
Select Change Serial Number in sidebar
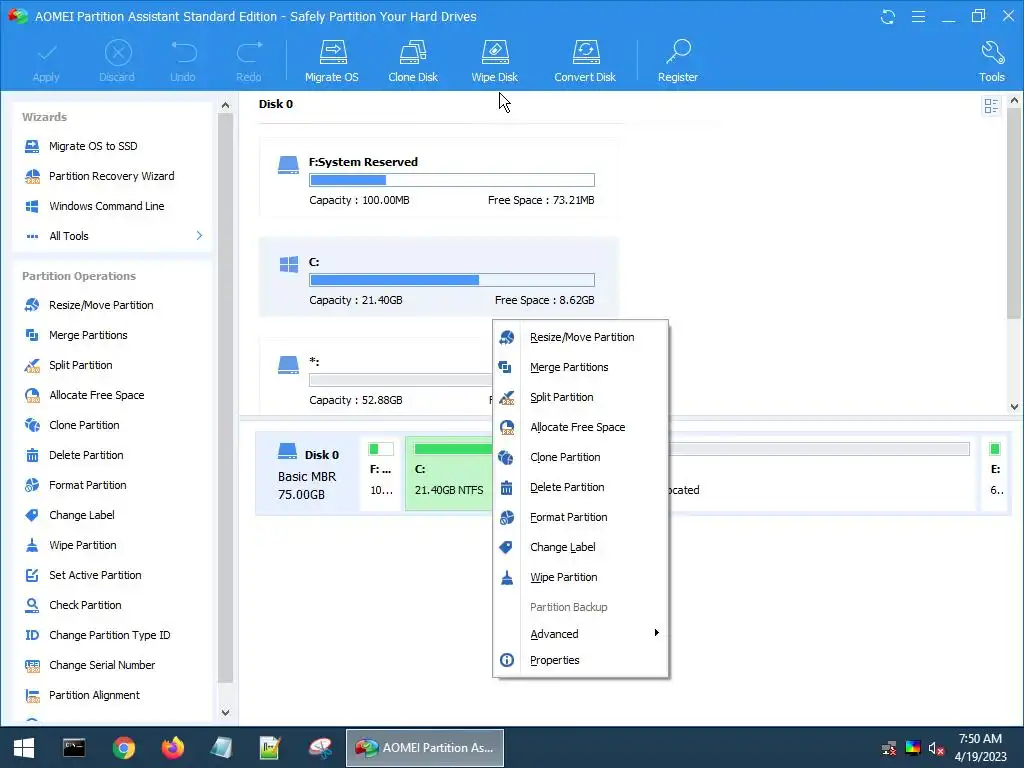(x=89, y=665)
